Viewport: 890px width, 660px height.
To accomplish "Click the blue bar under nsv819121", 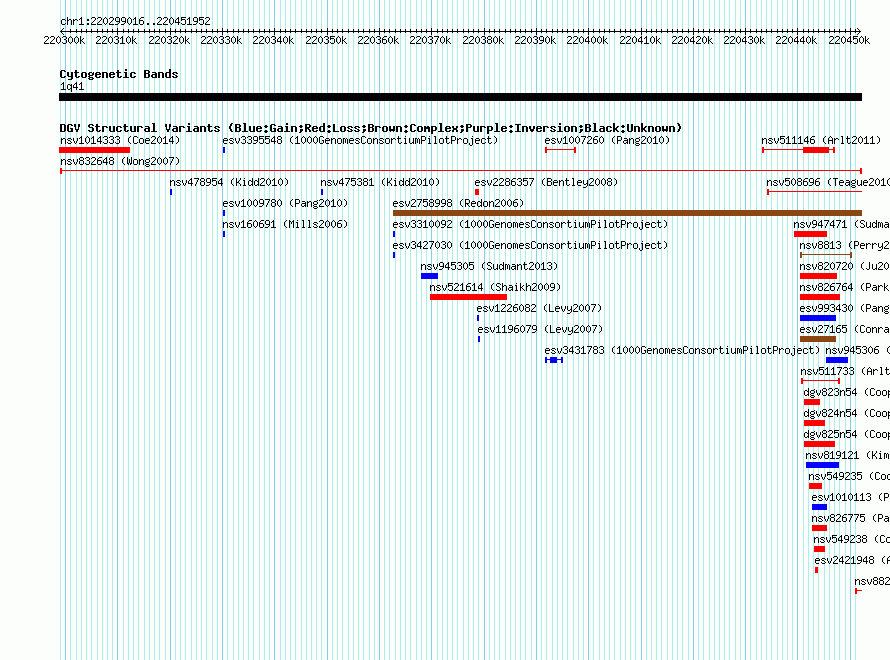I will point(822,465).
